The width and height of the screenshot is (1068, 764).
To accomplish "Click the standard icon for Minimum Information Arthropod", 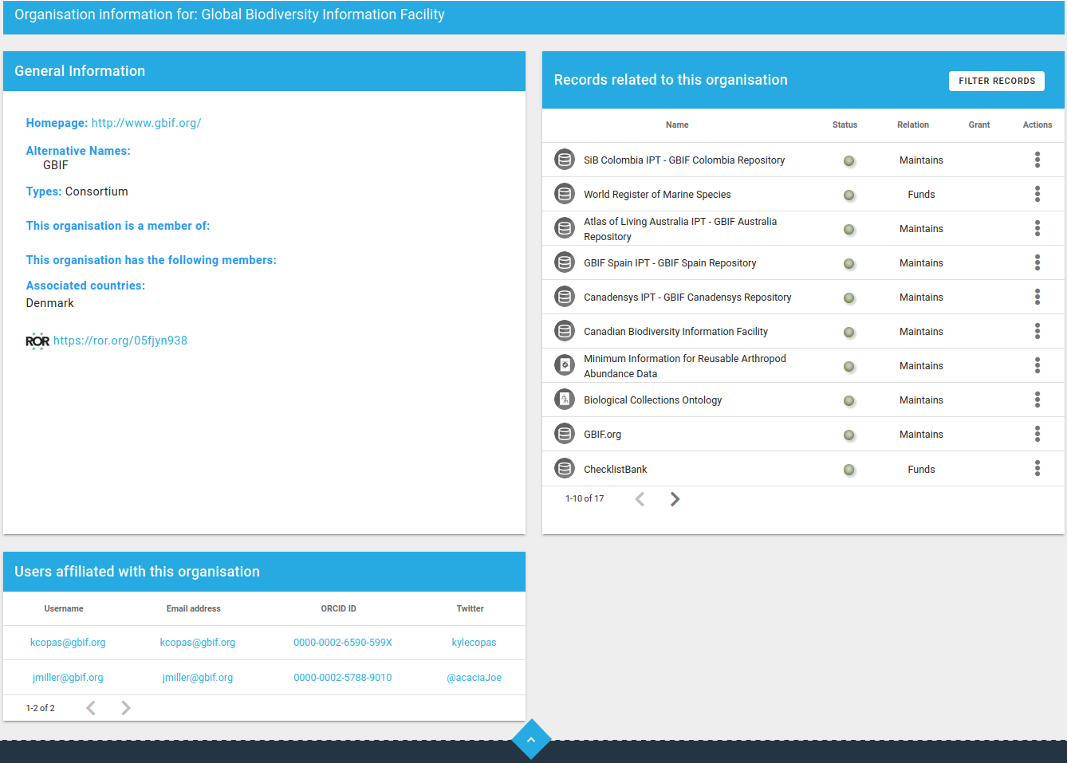I will [x=564, y=366].
